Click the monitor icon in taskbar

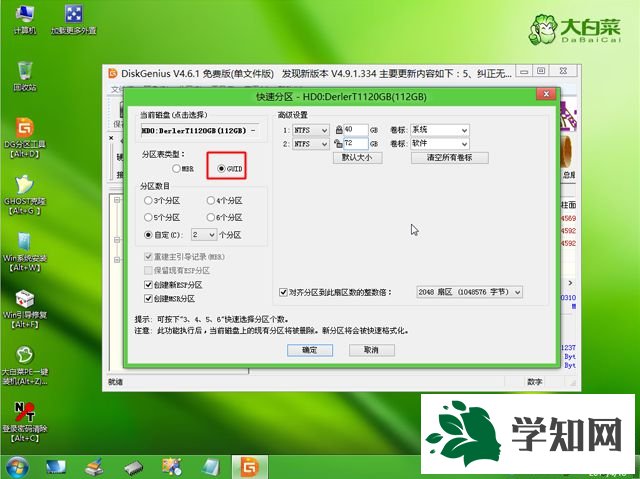56,467
